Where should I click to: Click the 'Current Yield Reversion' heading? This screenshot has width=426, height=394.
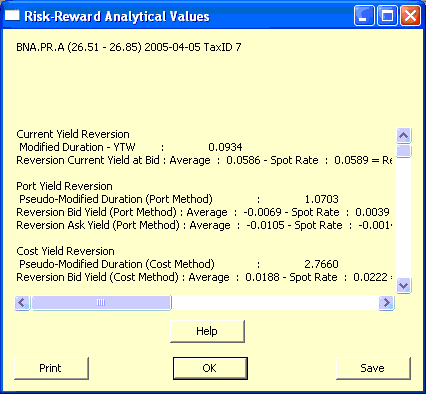click(x=73, y=134)
